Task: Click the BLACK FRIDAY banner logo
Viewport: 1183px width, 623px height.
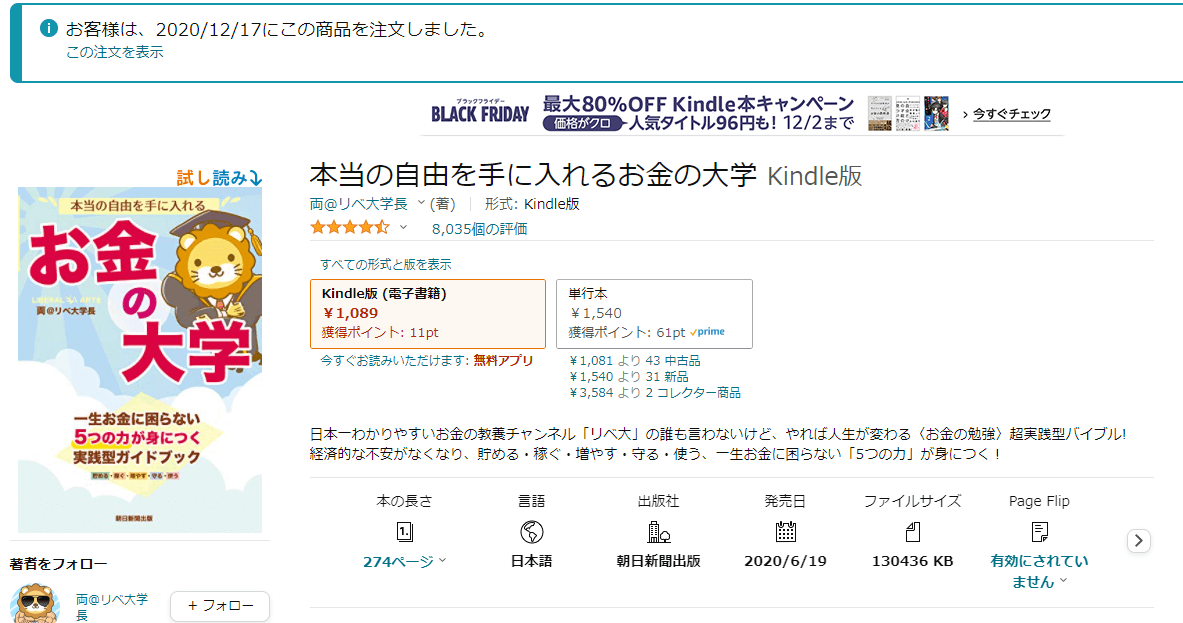Action: tap(480, 112)
